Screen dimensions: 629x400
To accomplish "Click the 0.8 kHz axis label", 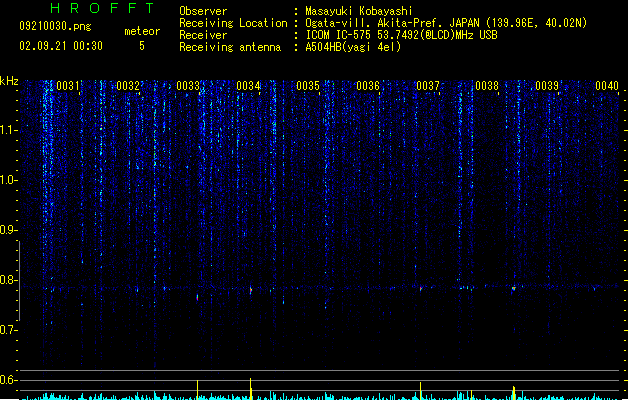I will tap(8, 280).
